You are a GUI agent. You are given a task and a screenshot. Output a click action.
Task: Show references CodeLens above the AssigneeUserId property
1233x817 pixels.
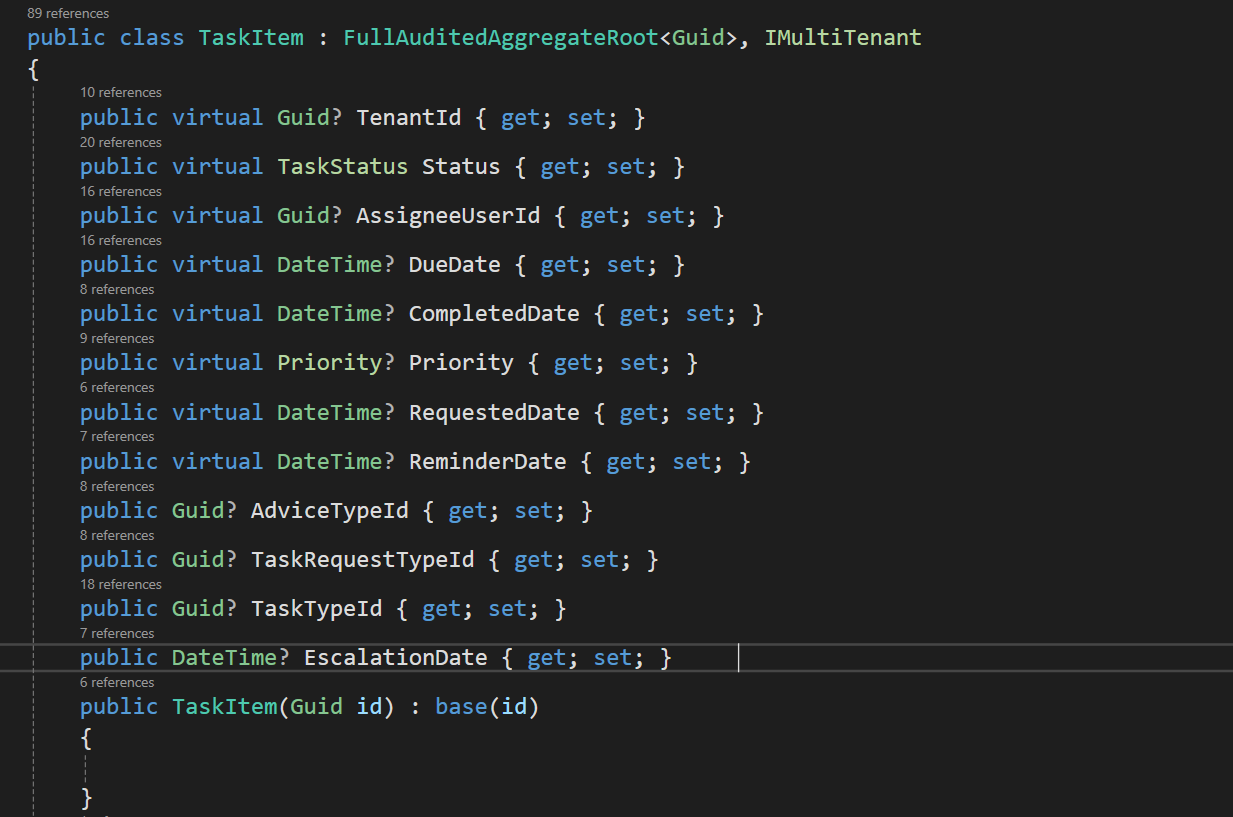point(121,191)
